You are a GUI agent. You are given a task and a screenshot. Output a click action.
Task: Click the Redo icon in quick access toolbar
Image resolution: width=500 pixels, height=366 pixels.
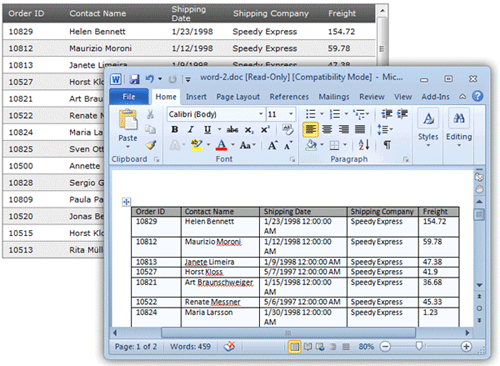tap(172, 79)
